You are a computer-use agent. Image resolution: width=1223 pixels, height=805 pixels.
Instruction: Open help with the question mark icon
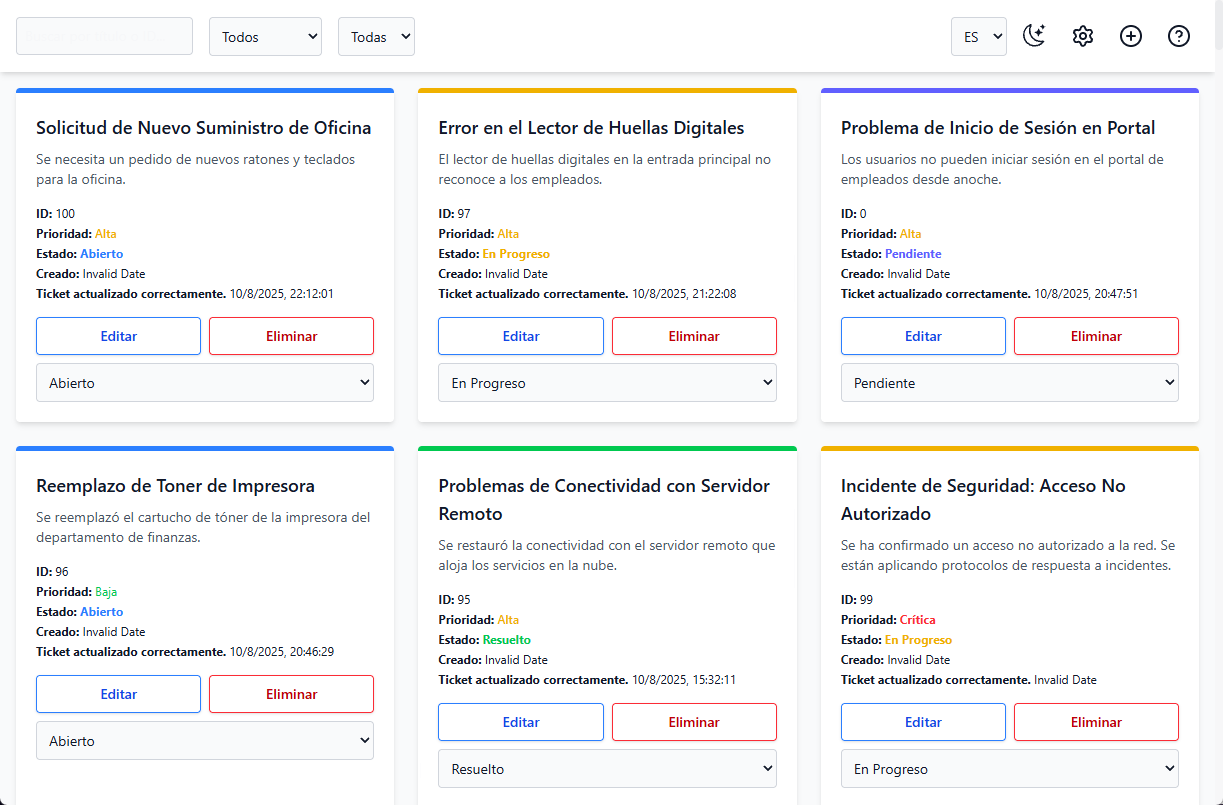tap(1179, 36)
